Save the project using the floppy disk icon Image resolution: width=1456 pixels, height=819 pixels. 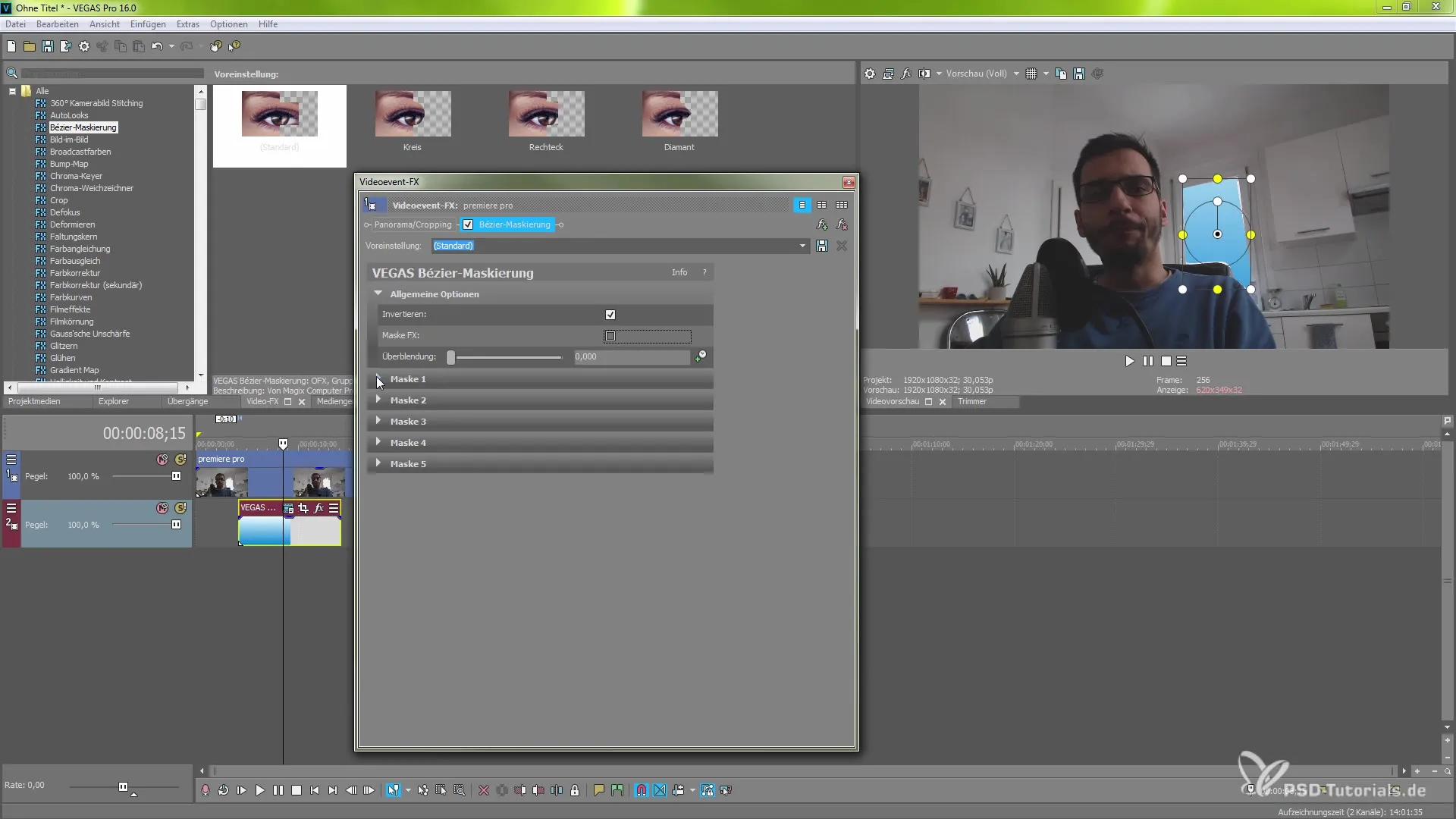pos(48,46)
